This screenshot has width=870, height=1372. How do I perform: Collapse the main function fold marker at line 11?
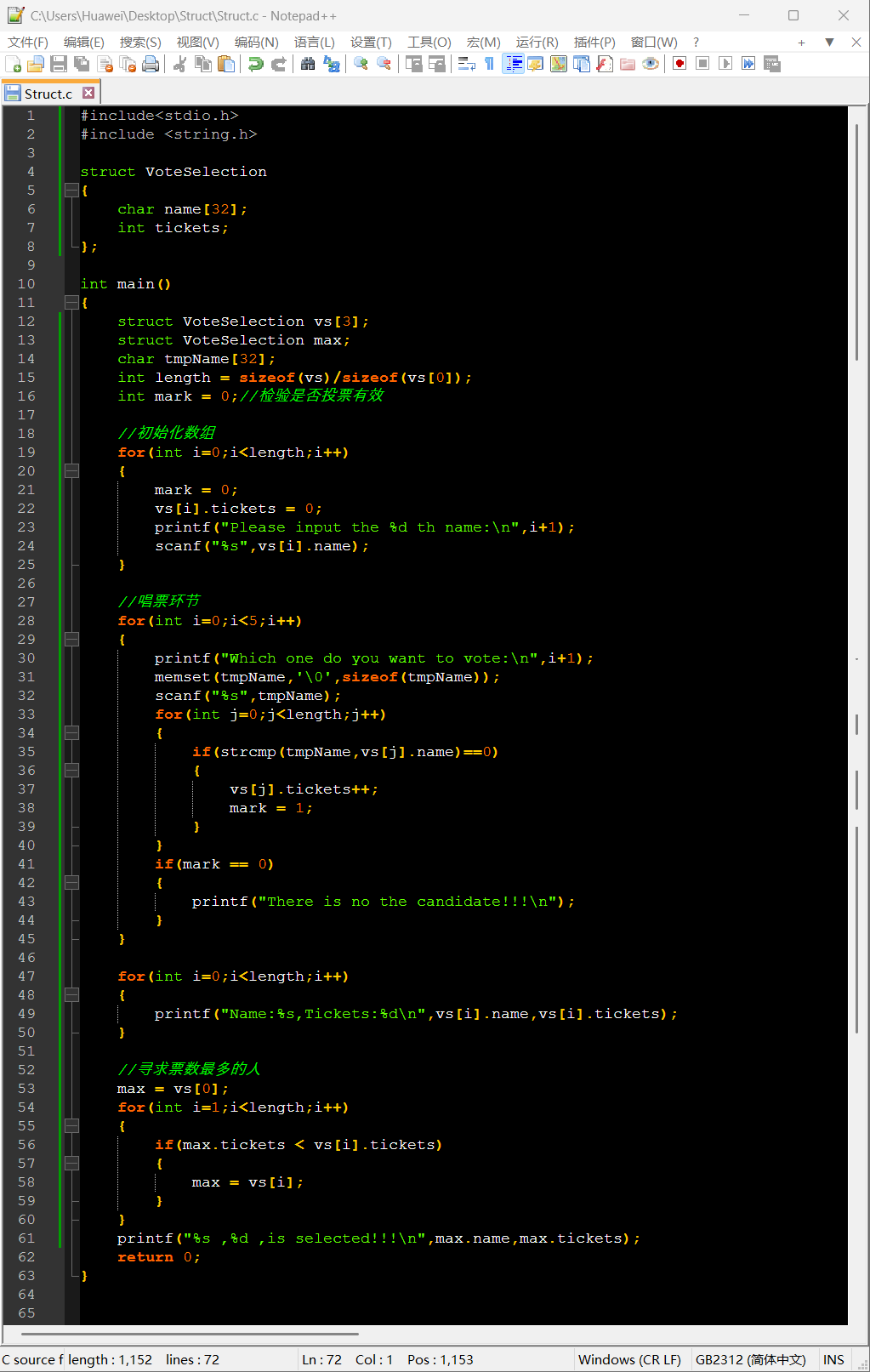click(x=72, y=303)
